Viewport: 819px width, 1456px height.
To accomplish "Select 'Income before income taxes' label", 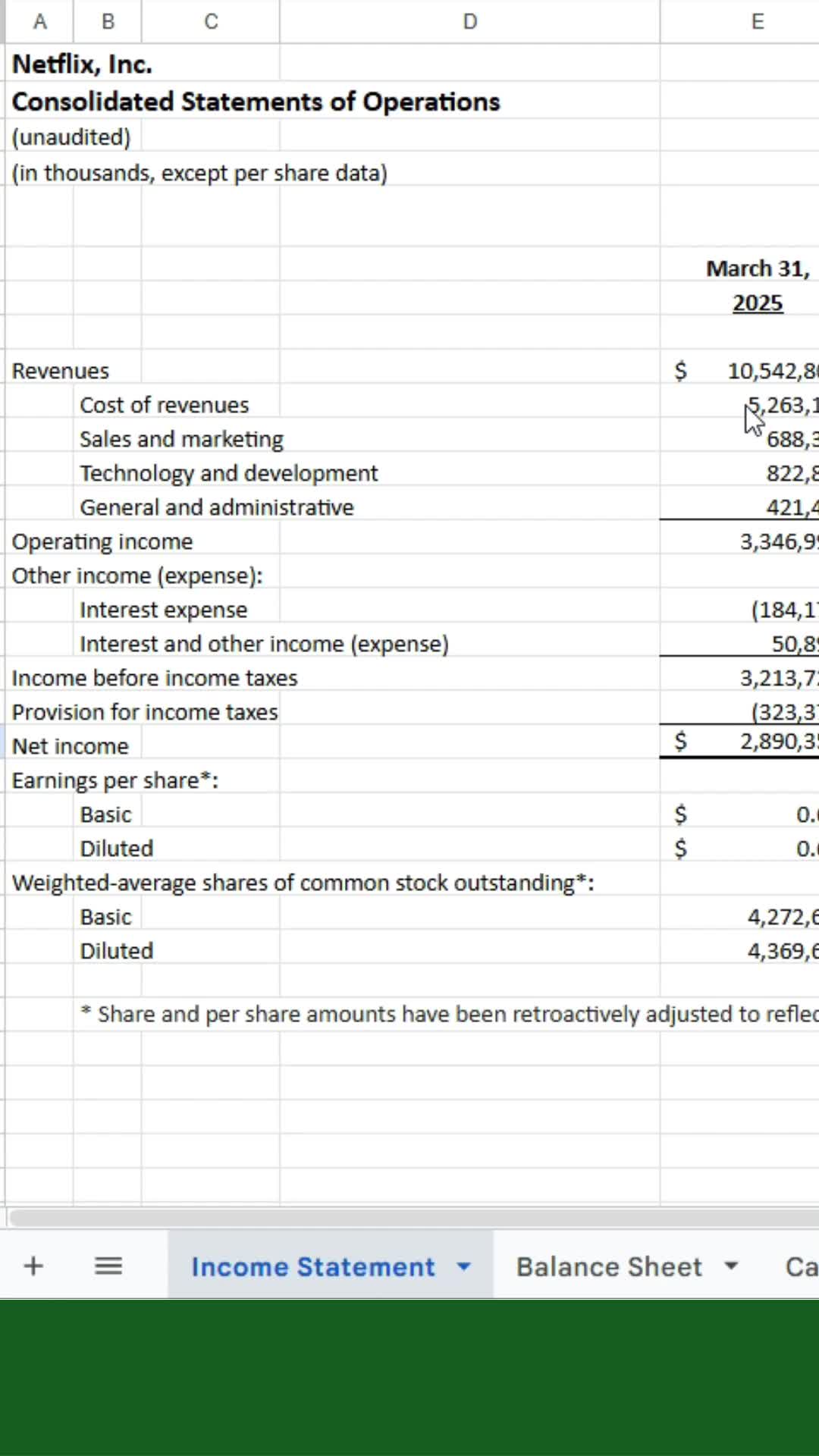I will coord(155,678).
